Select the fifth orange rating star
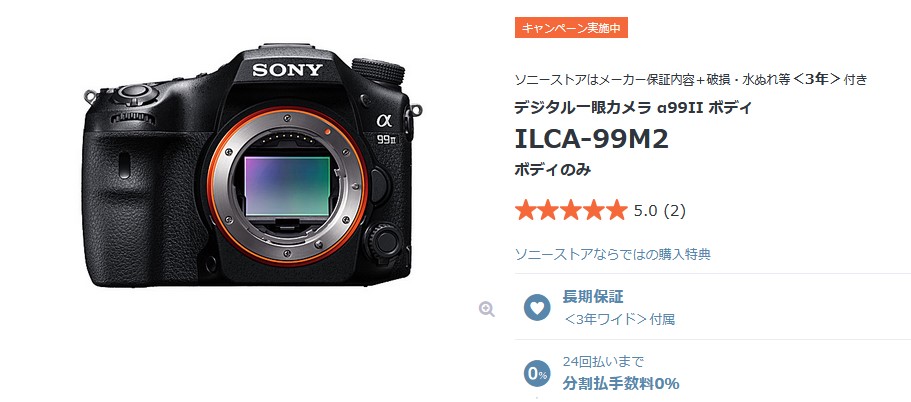911x402 pixels. coord(616,210)
